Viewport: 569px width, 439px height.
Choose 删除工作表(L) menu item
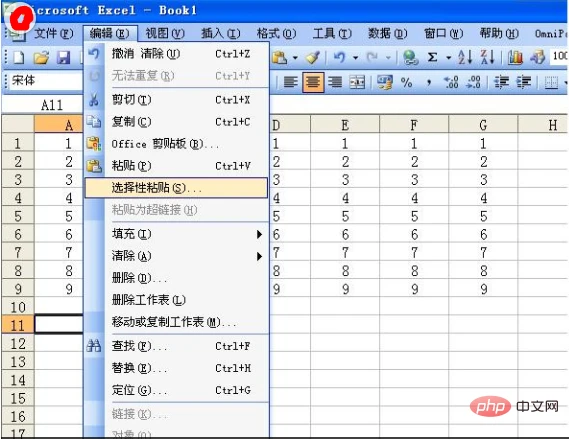click(177, 300)
